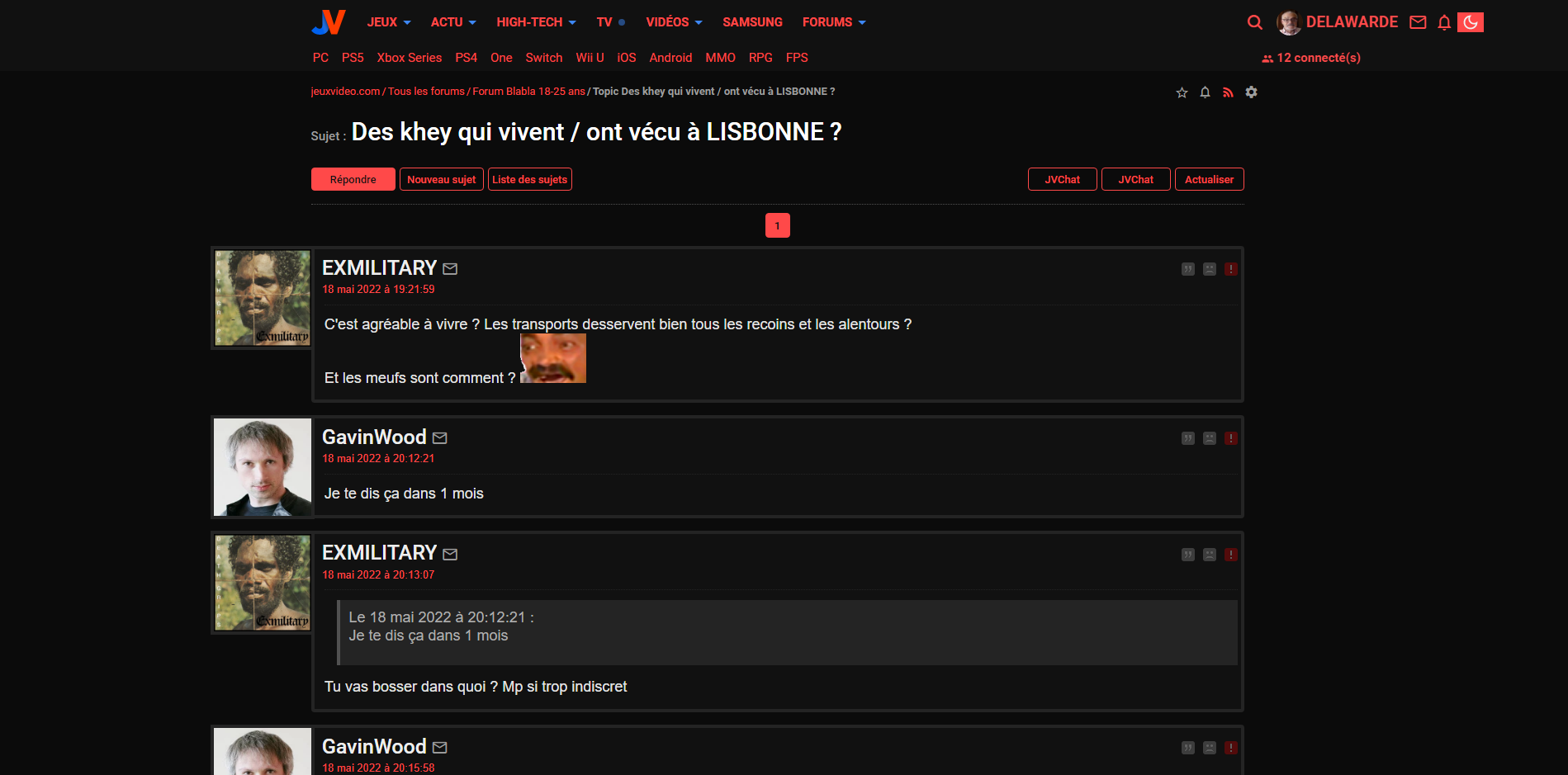The image size is (1568, 775).
Task: Toggle dark mode moon switch
Action: coord(1471,22)
